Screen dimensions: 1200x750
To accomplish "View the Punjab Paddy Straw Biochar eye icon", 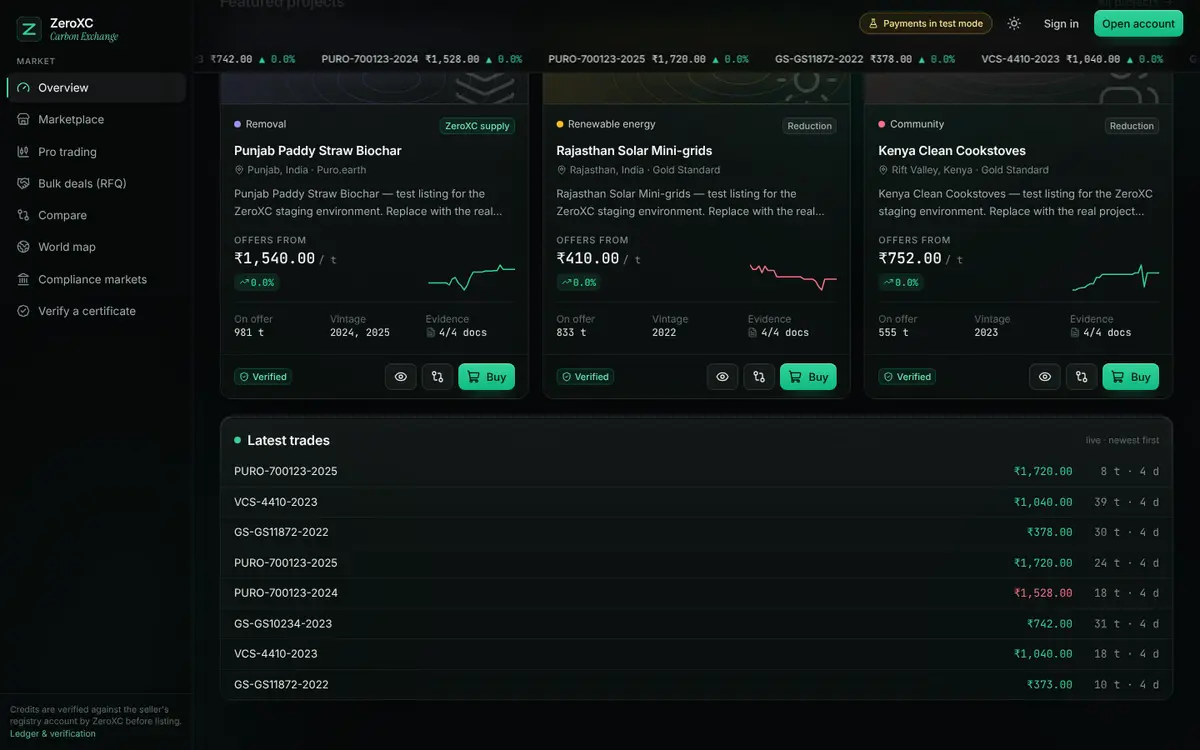I will 401,377.
